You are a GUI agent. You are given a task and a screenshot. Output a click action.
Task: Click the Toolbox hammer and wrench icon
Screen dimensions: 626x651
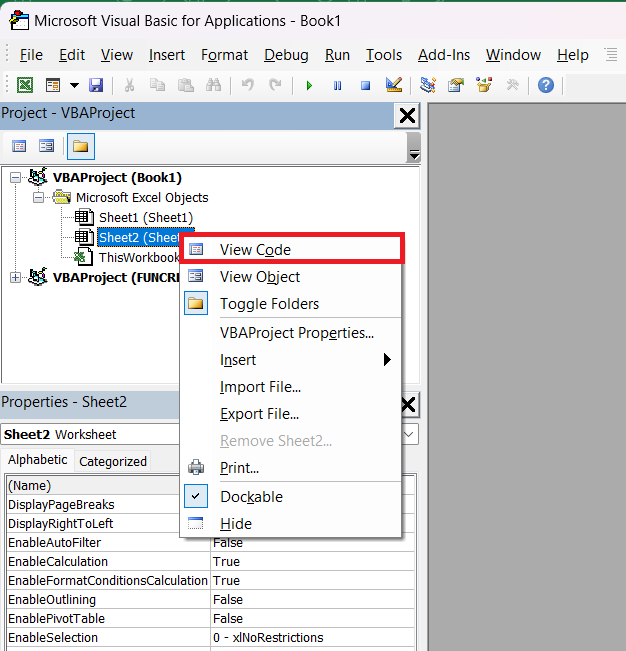coord(512,85)
